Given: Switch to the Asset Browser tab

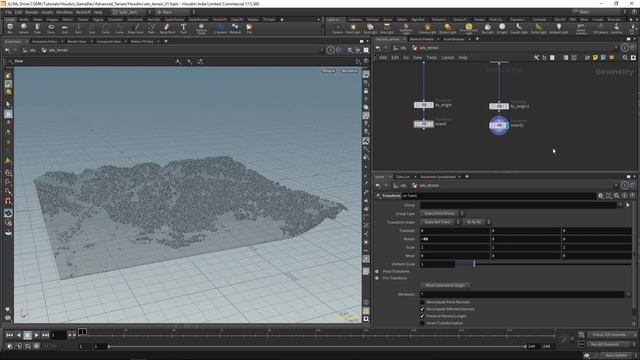Looking at the screenshot, I should coord(454,39).
